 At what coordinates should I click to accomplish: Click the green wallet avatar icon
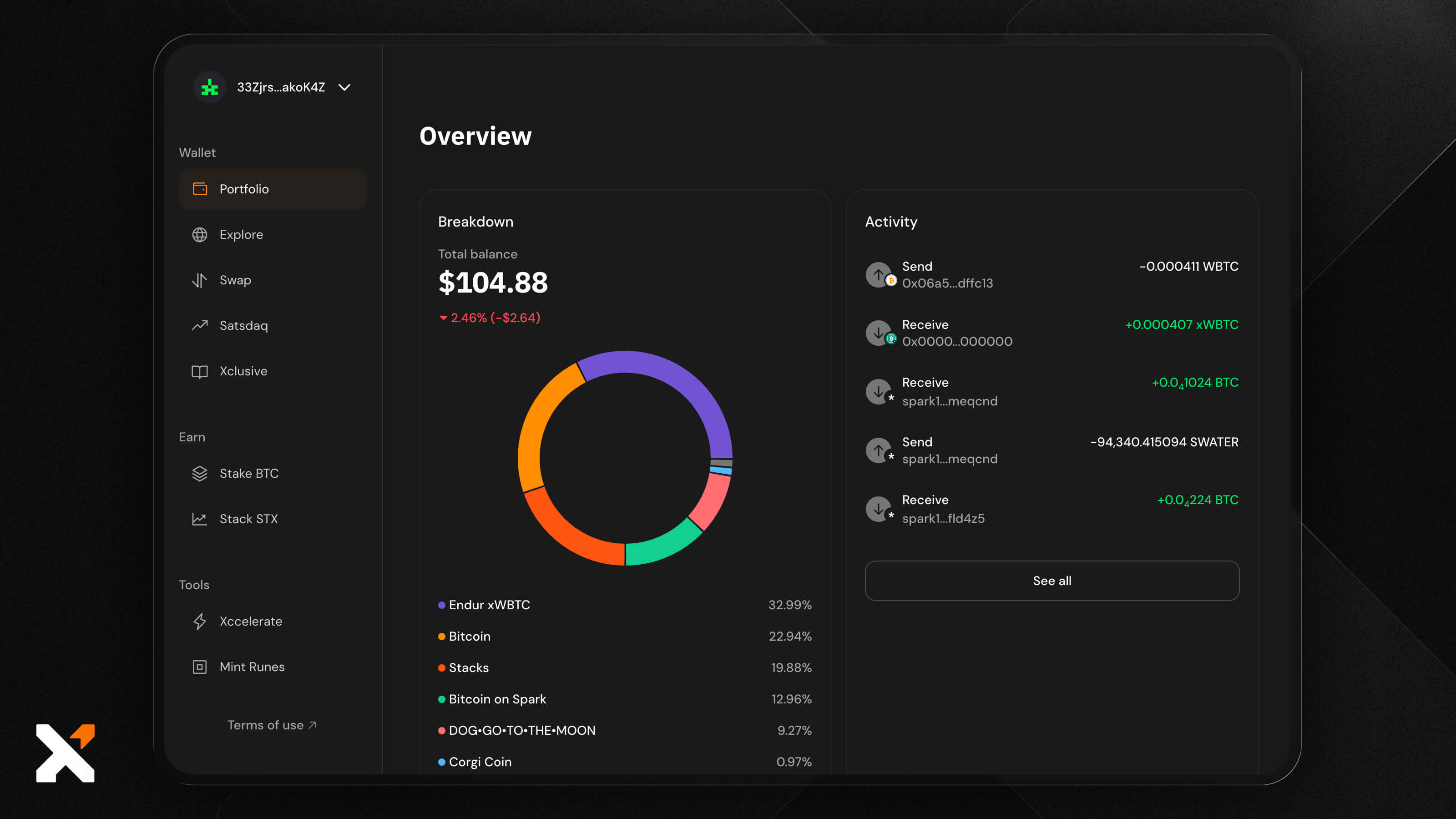(210, 88)
